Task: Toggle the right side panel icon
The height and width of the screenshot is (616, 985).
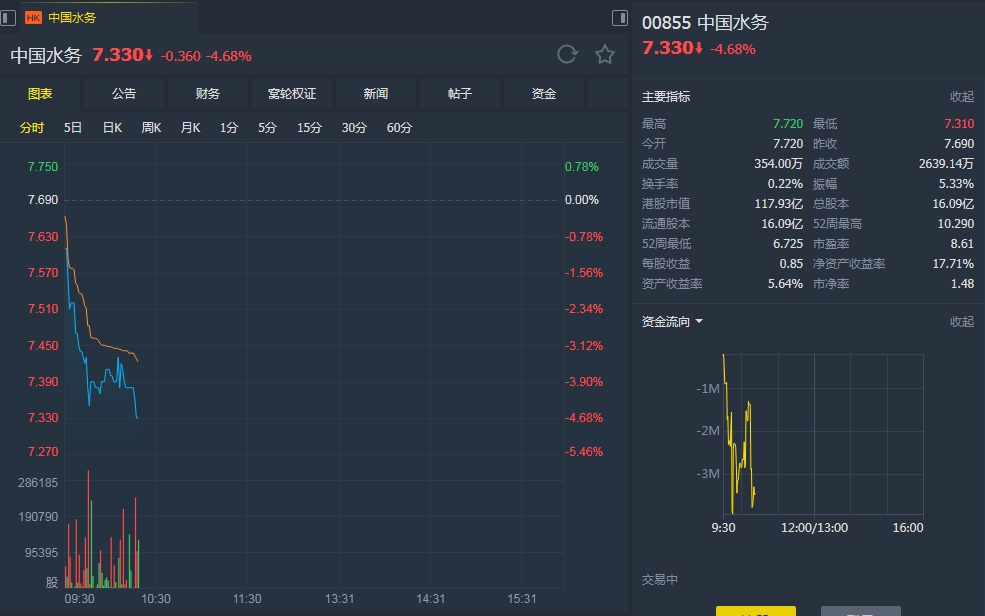Action: 619,18
